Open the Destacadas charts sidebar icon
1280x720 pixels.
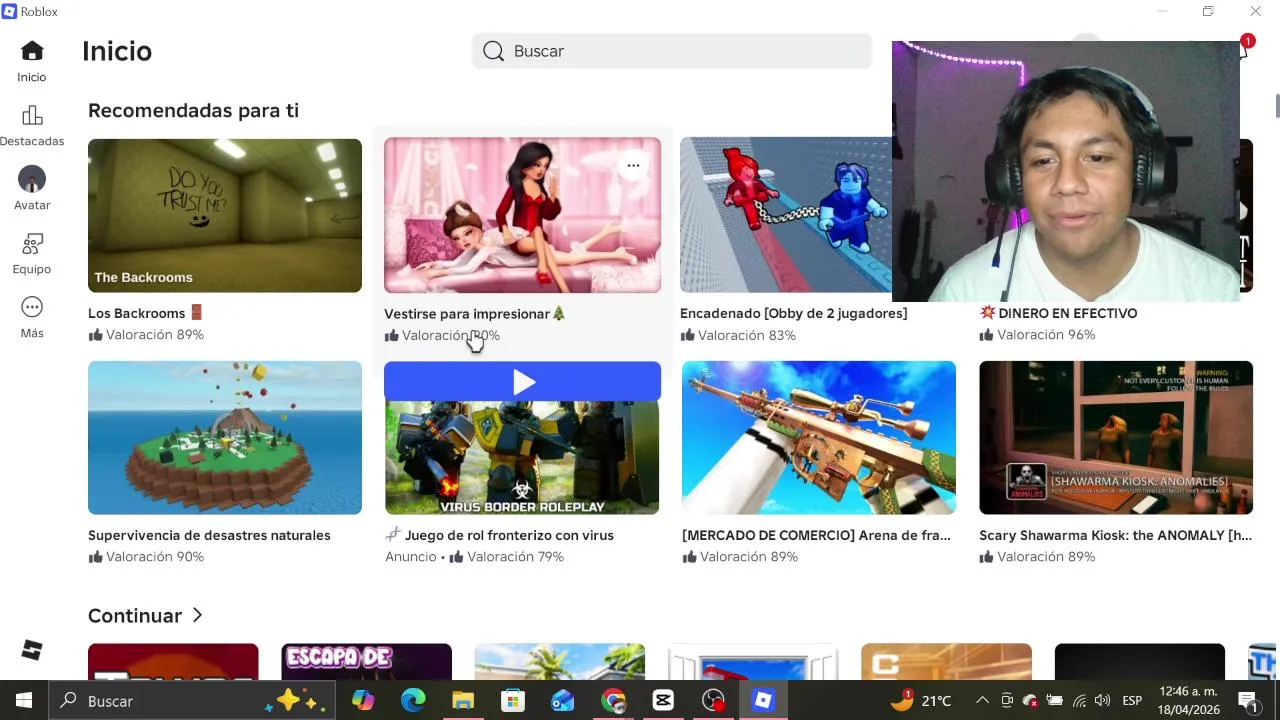(x=32, y=115)
